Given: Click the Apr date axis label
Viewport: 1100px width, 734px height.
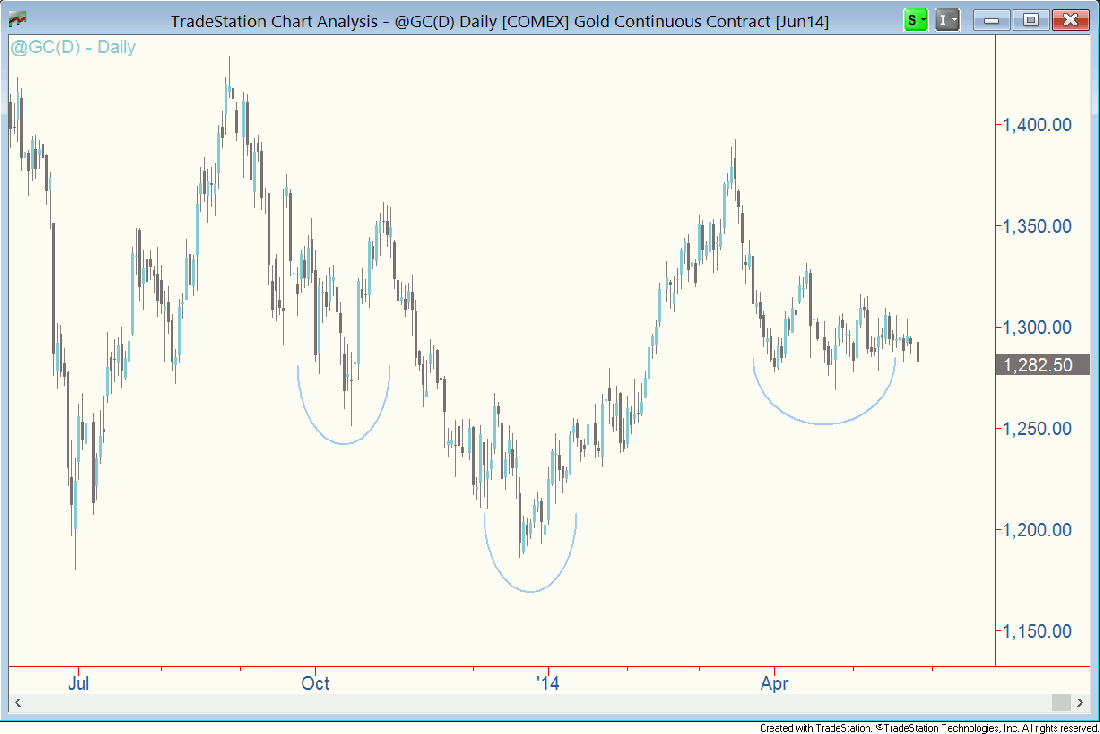Looking at the screenshot, I should point(775,684).
